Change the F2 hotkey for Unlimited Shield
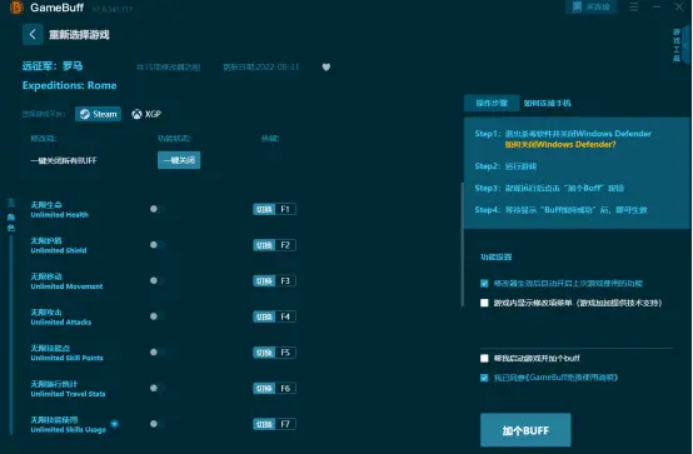 tap(274, 245)
